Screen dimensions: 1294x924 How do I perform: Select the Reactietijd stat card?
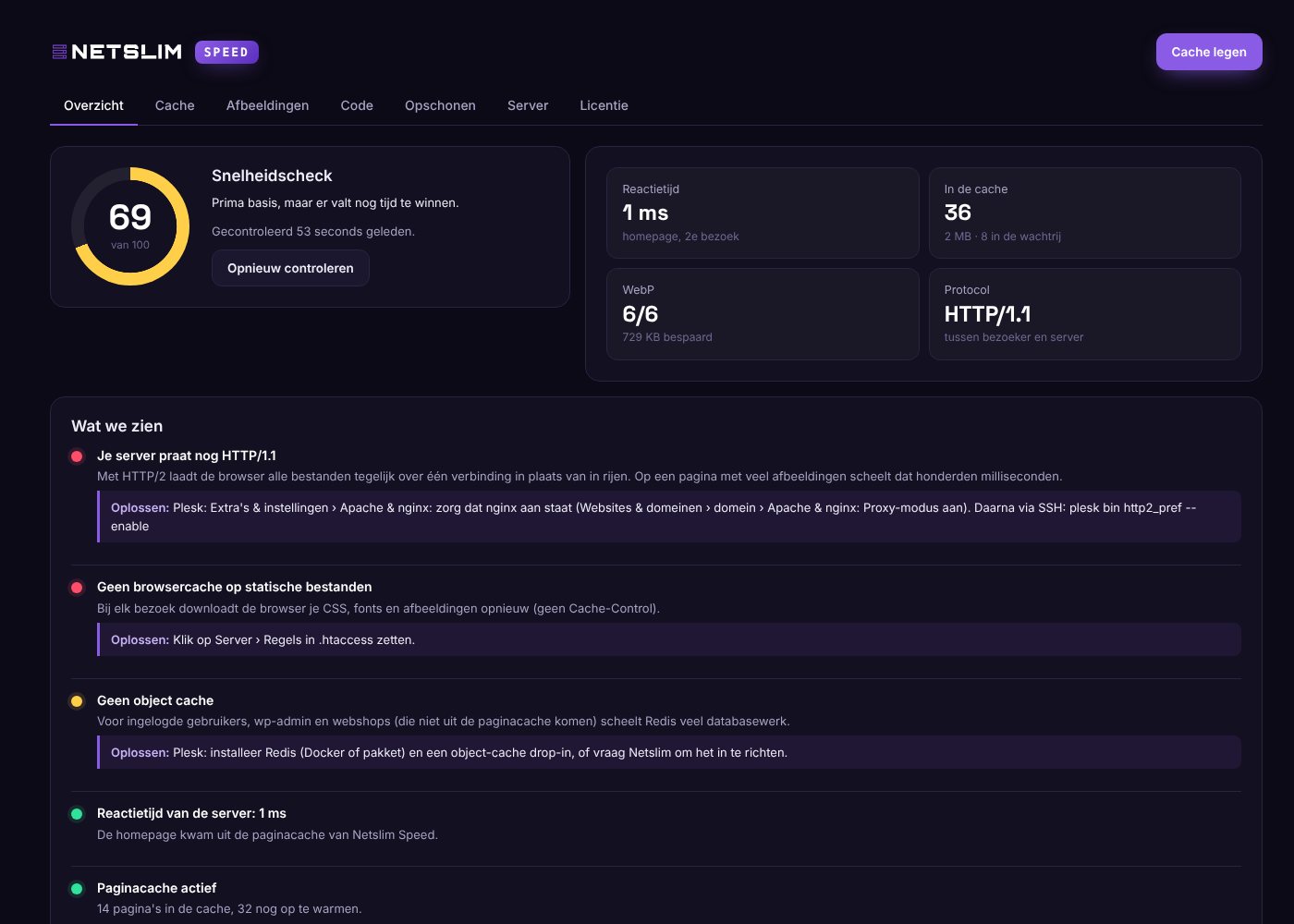[x=763, y=213]
